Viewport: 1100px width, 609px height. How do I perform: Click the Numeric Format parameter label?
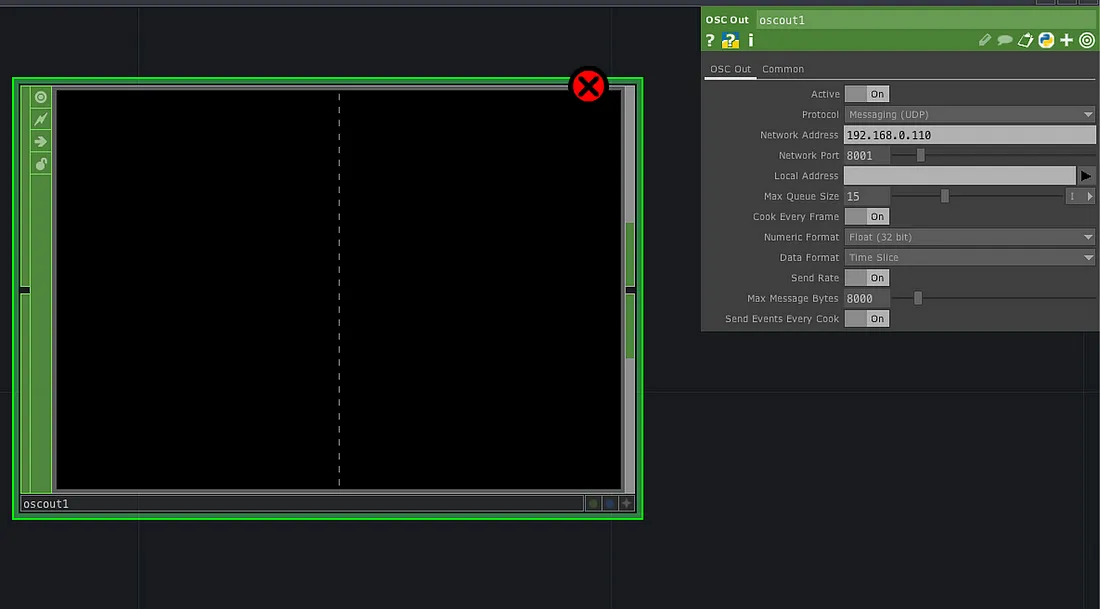[x=801, y=237]
